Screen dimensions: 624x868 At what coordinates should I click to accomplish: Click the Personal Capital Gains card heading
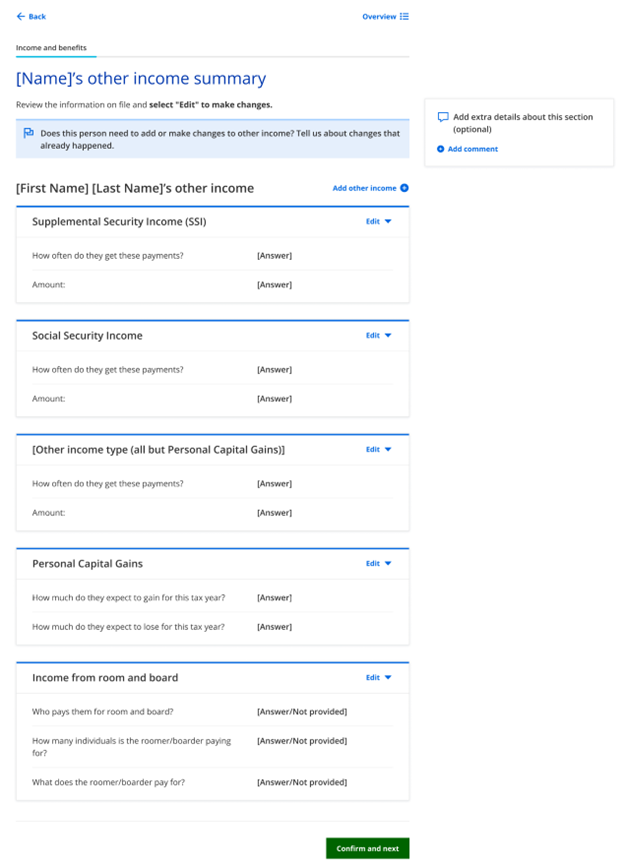click(x=87, y=564)
